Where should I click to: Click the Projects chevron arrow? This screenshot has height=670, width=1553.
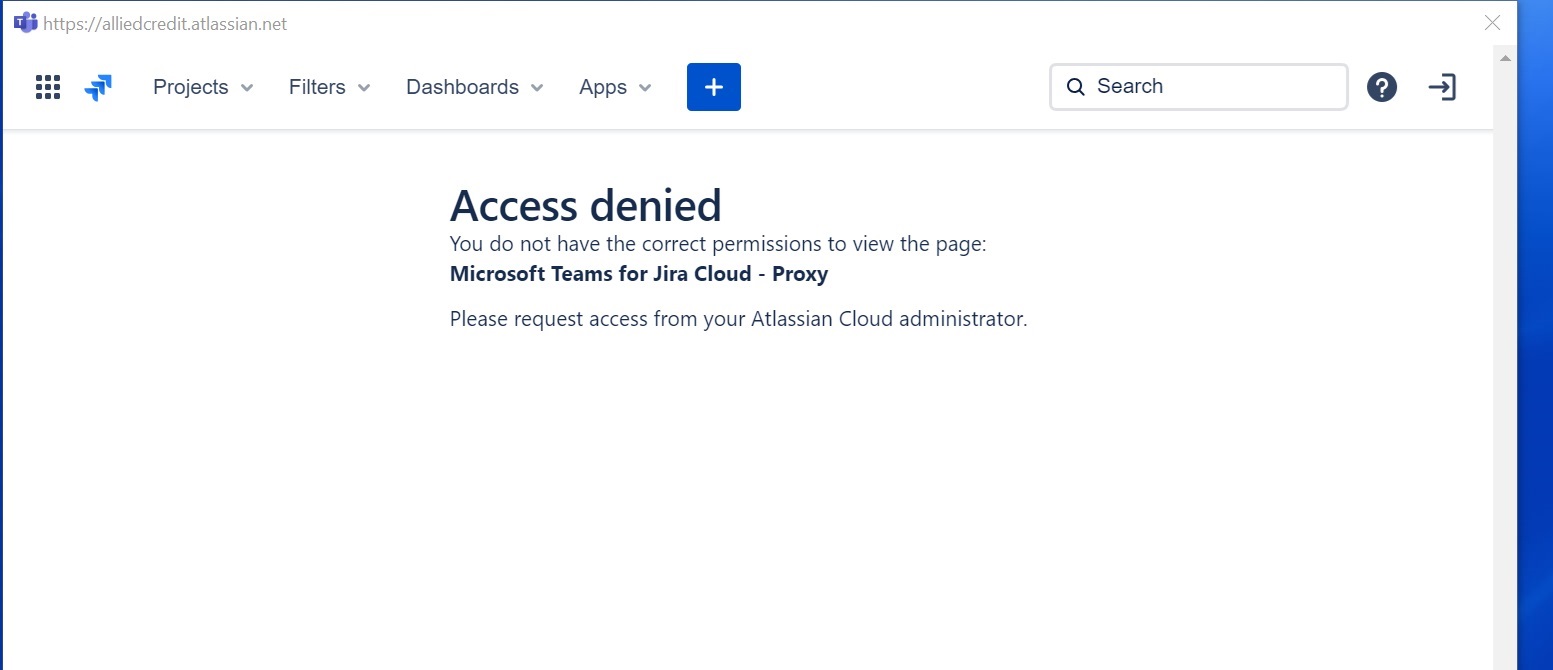(246, 88)
